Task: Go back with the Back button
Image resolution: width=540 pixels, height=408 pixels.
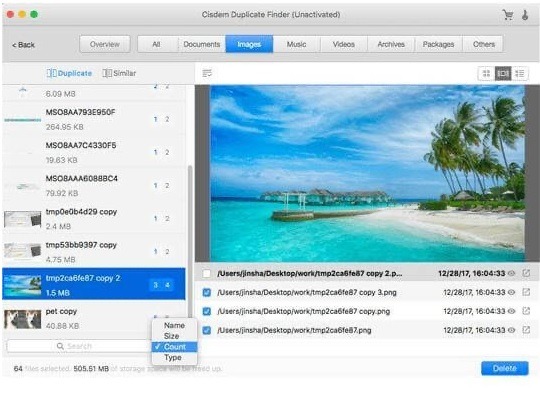Action: pos(23,45)
